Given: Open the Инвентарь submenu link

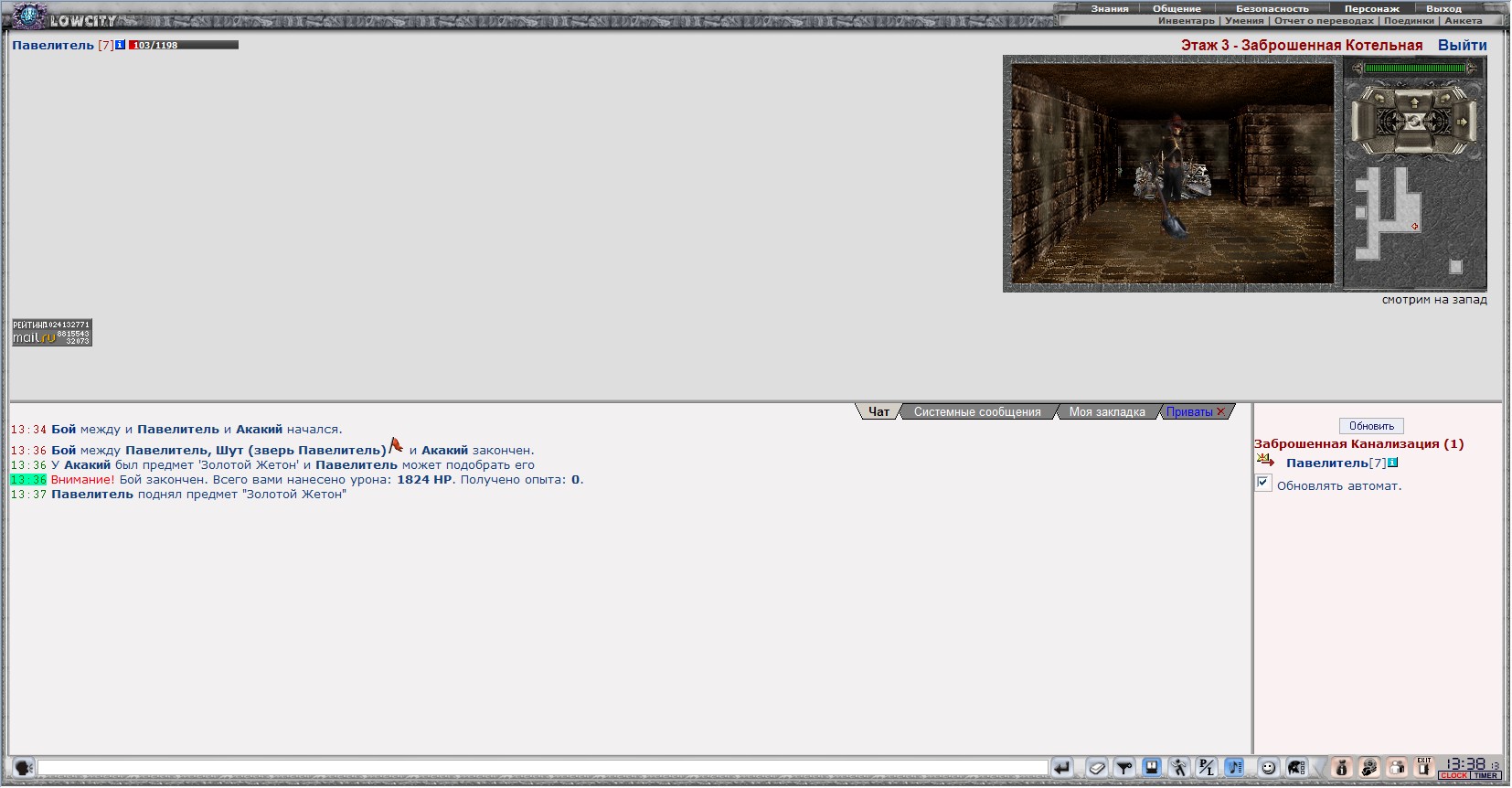Looking at the screenshot, I should tap(1187, 20).
